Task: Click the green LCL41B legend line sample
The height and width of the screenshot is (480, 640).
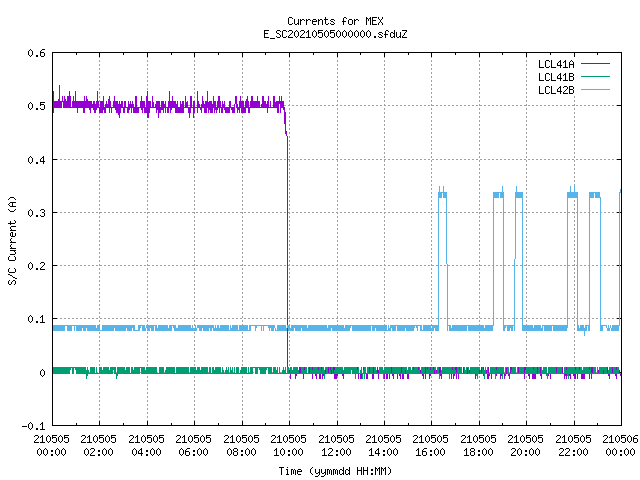Action: coord(596,77)
